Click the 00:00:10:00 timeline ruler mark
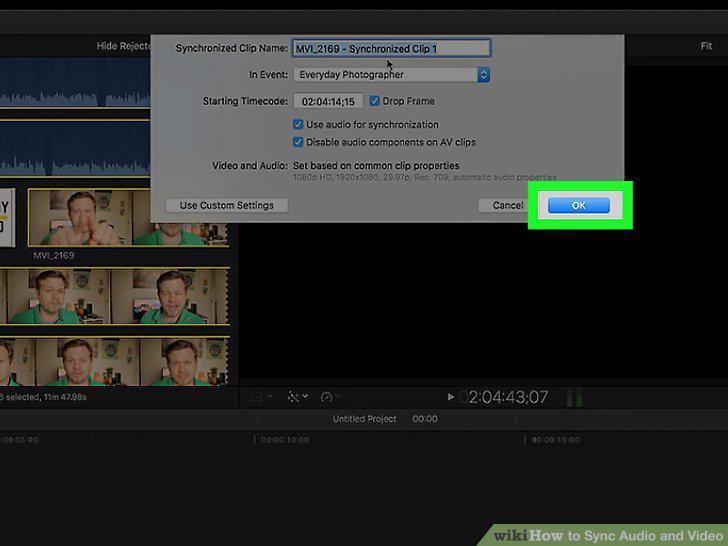 pyautogui.click(x=284, y=440)
